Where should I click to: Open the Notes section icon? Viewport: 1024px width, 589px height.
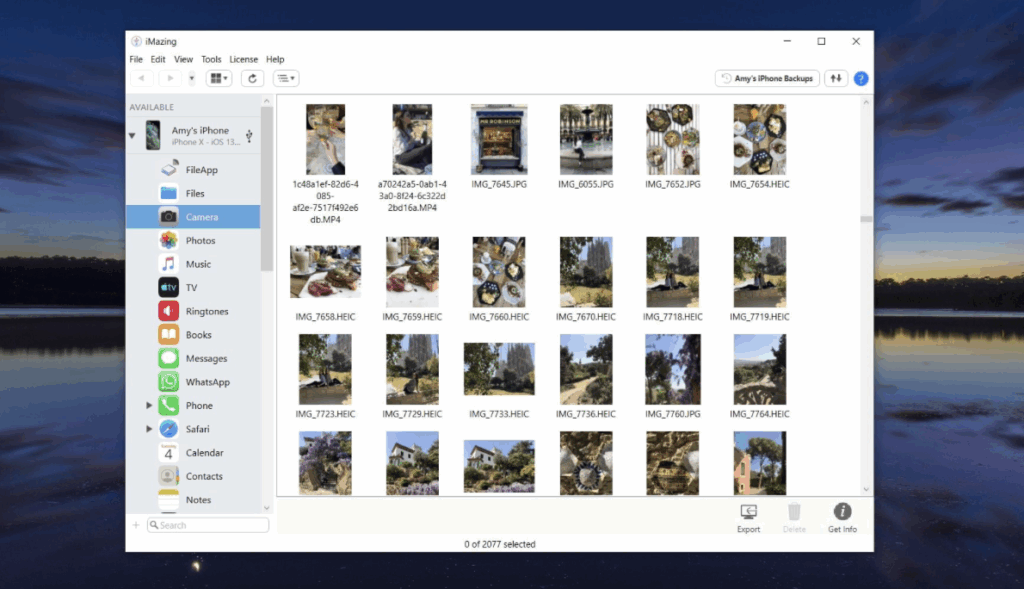point(168,500)
